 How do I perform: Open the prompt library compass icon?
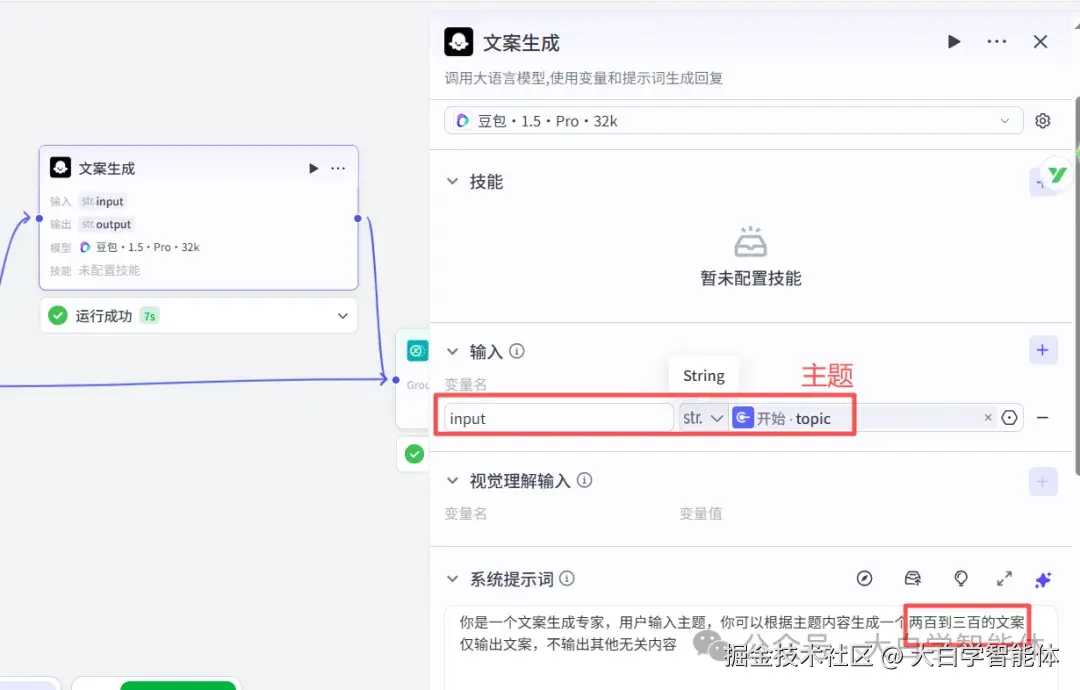click(865, 578)
